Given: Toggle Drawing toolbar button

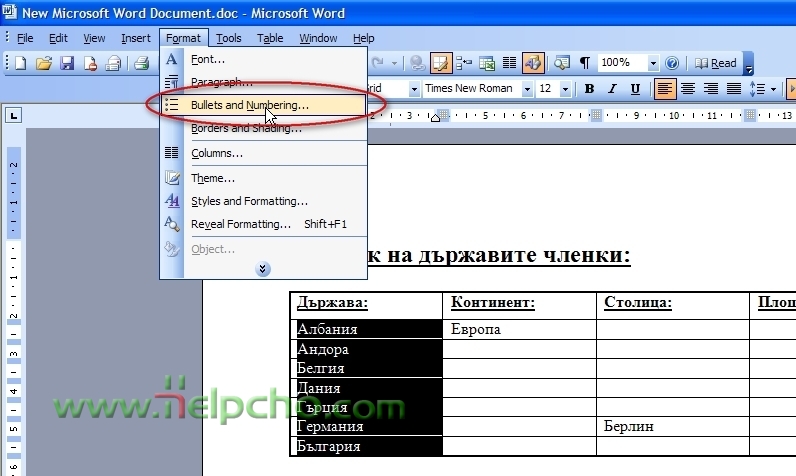Looking at the screenshot, I should click(533, 63).
